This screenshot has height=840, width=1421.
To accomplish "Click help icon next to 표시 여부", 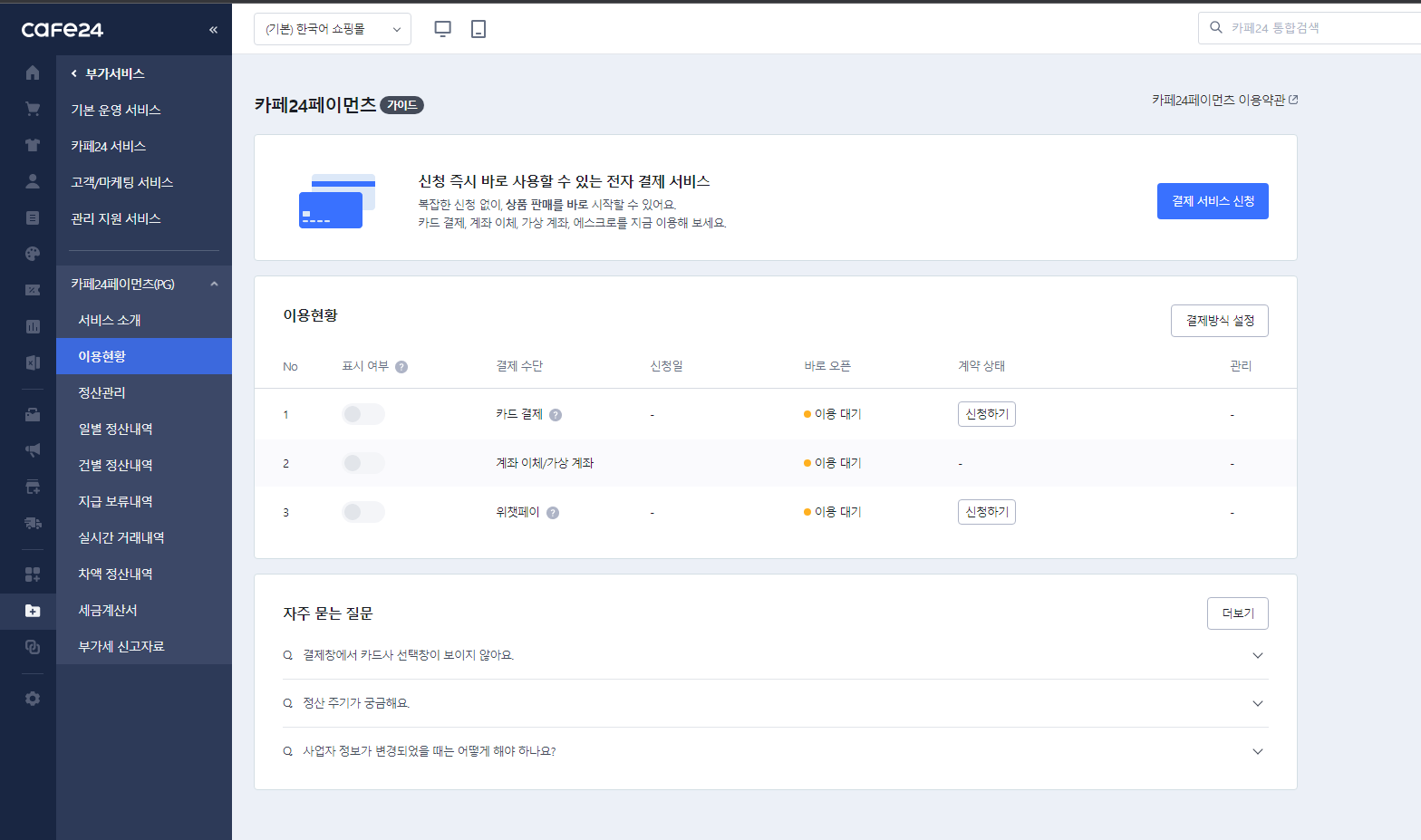I will [401, 367].
